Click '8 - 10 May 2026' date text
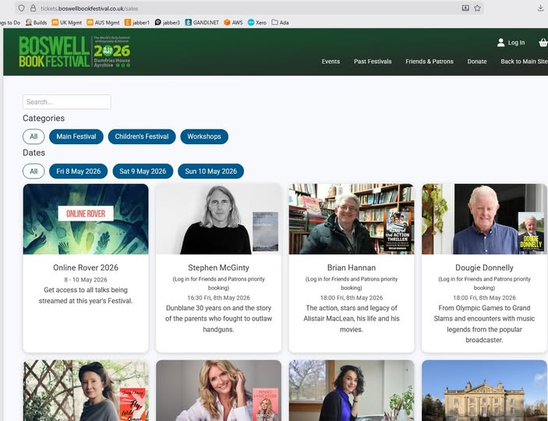This screenshot has height=421, width=548. [x=86, y=280]
